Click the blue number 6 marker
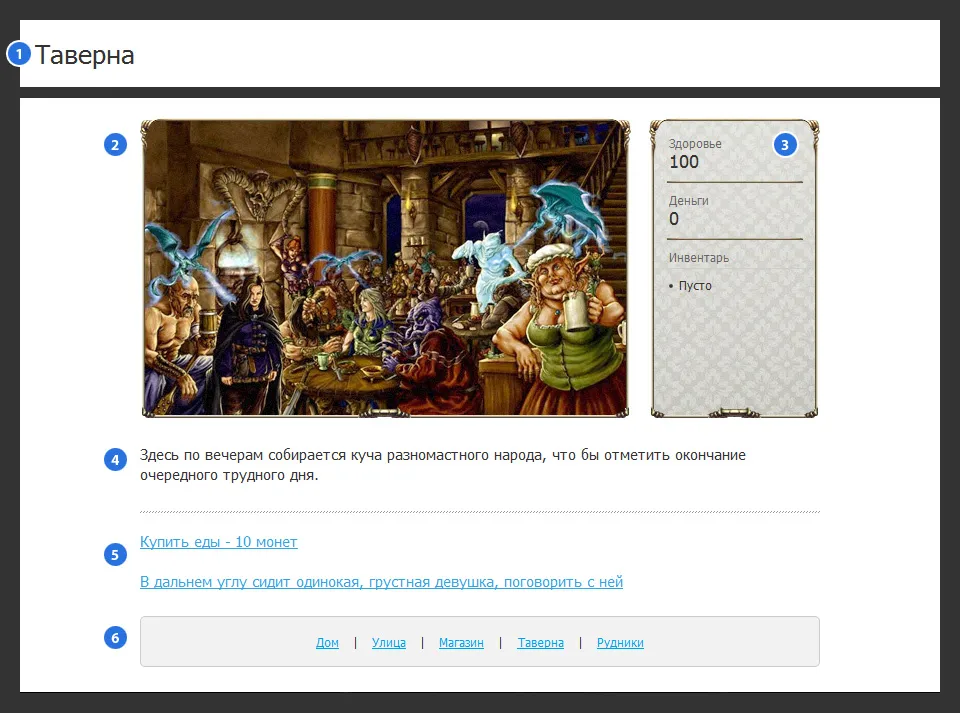The height and width of the screenshot is (713, 960). pos(115,637)
